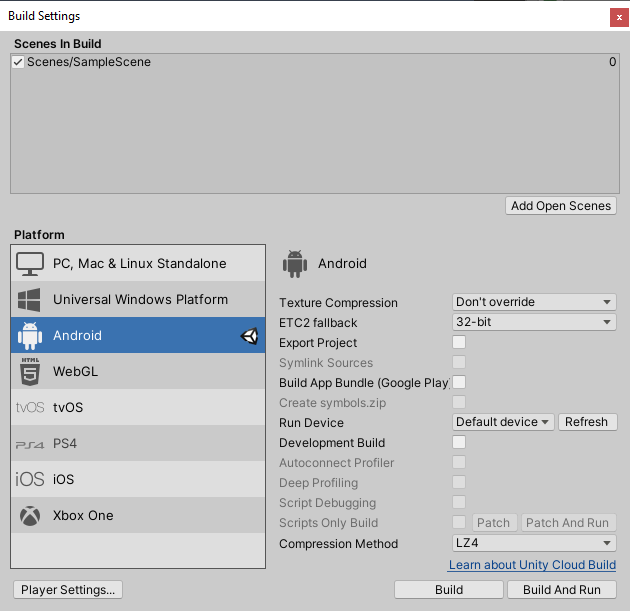Select the tvOS platform label
This screenshot has height=611, width=630.
click(68, 407)
